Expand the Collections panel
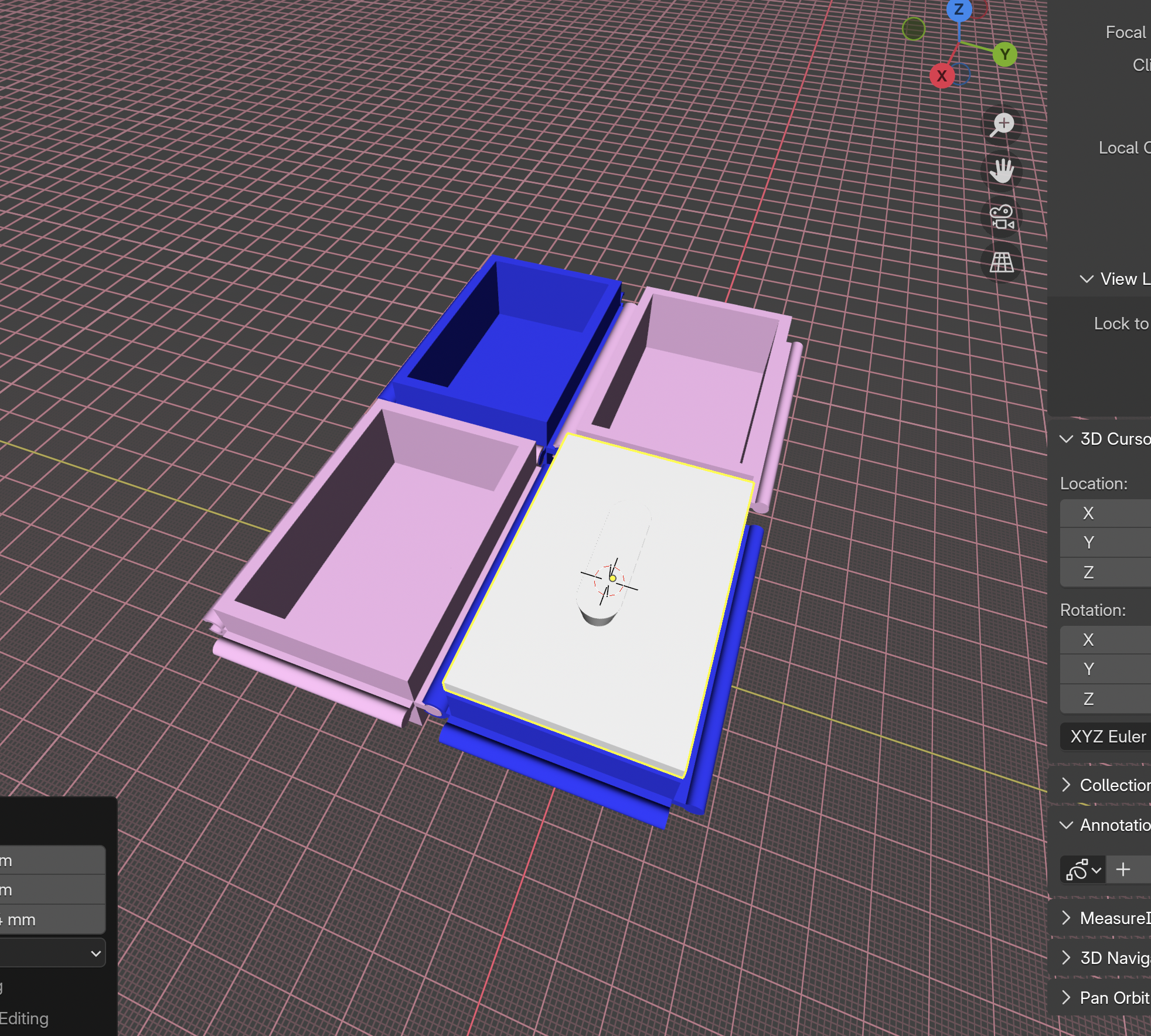 coord(1067,785)
